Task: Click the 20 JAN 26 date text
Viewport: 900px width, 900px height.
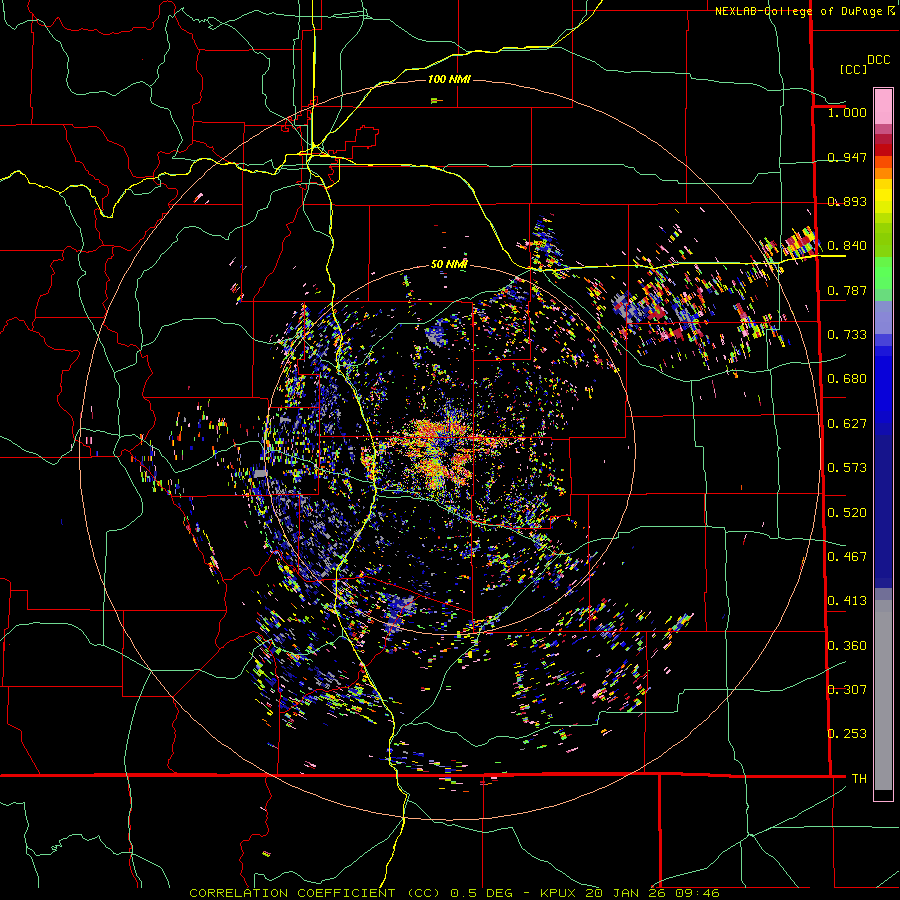Action: (x=627, y=893)
